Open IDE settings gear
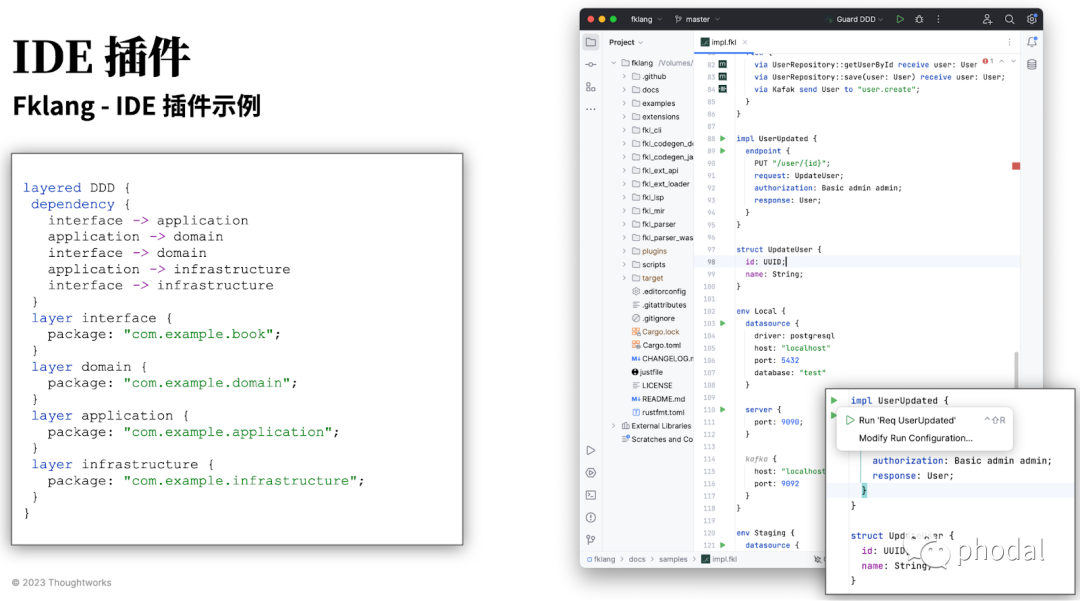This screenshot has height=601, width=1080. point(1031,19)
